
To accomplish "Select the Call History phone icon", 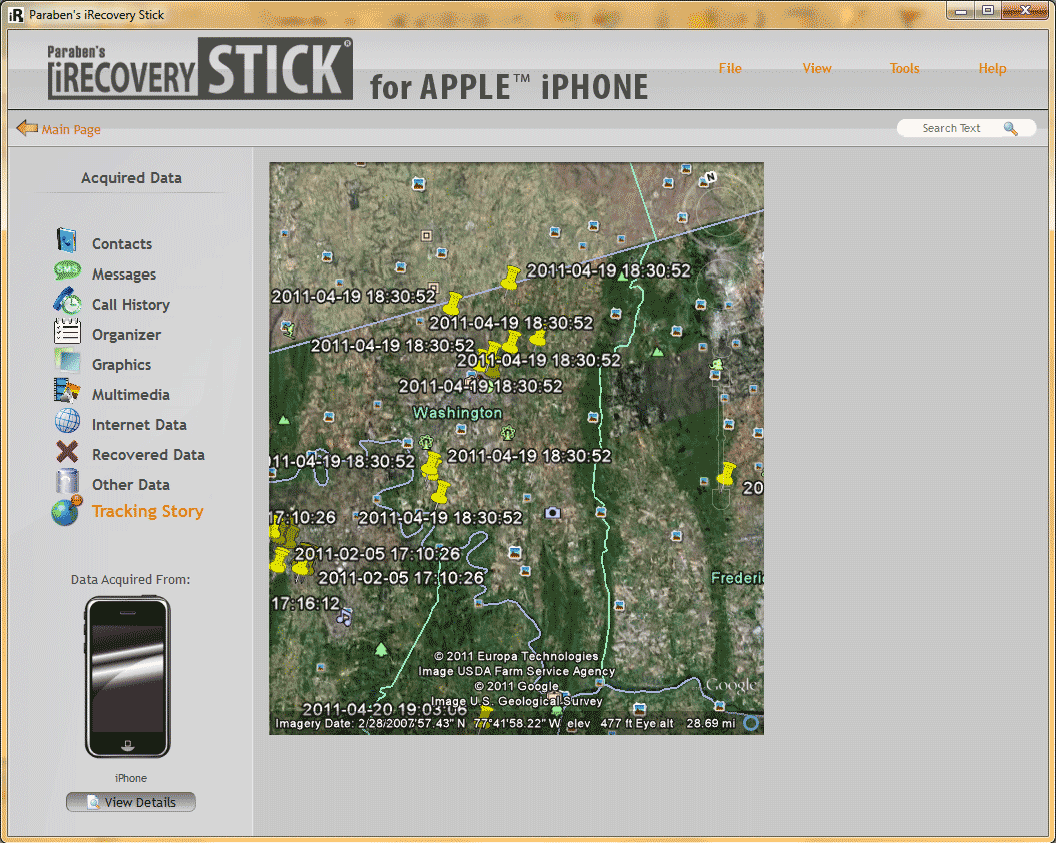I will coord(67,301).
